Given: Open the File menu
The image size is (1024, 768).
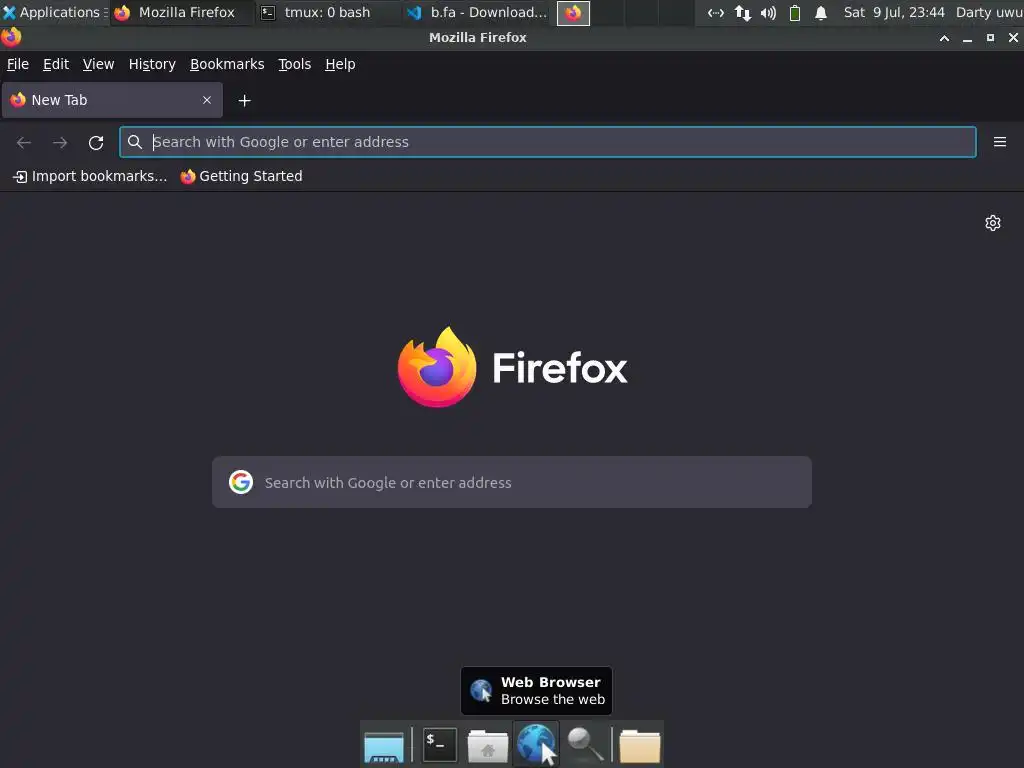Looking at the screenshot, I should [x=18, y=64].
